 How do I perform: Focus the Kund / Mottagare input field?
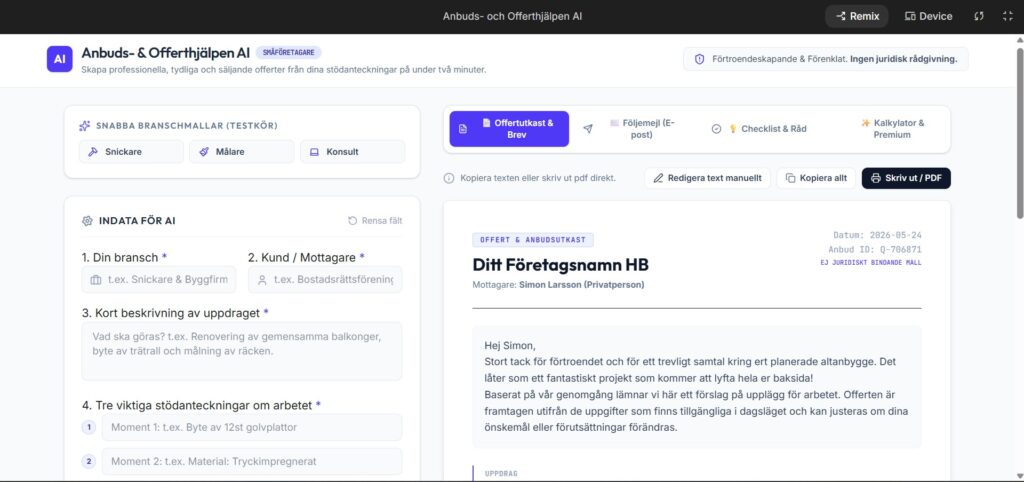[x=325, y=280]
